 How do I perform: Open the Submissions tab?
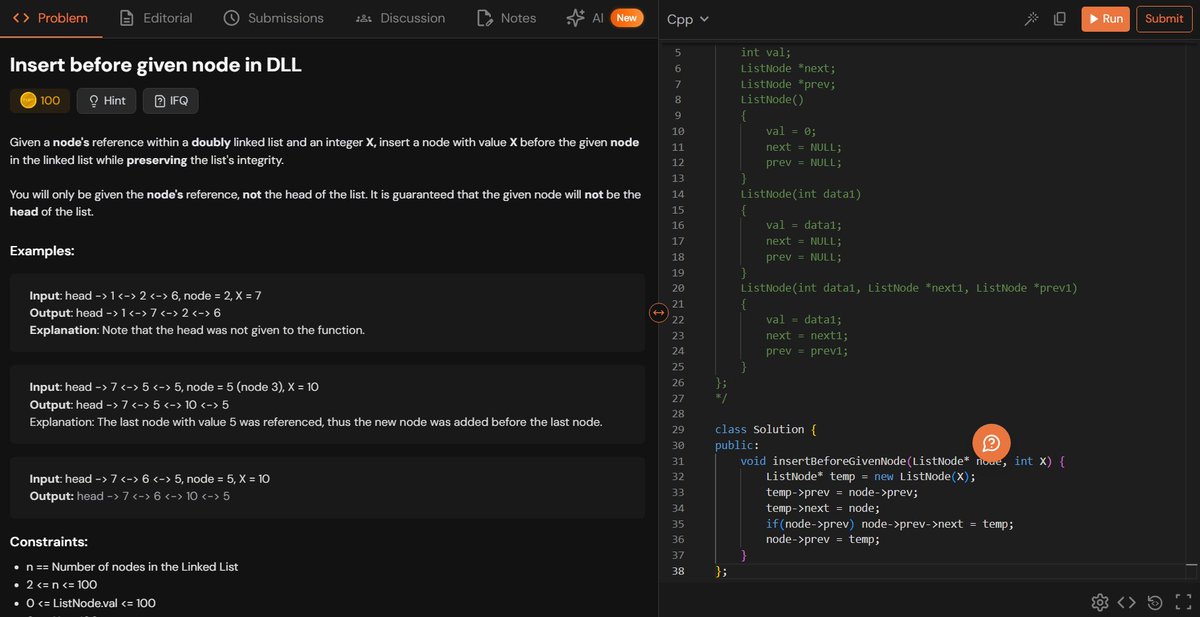point(273,18)
